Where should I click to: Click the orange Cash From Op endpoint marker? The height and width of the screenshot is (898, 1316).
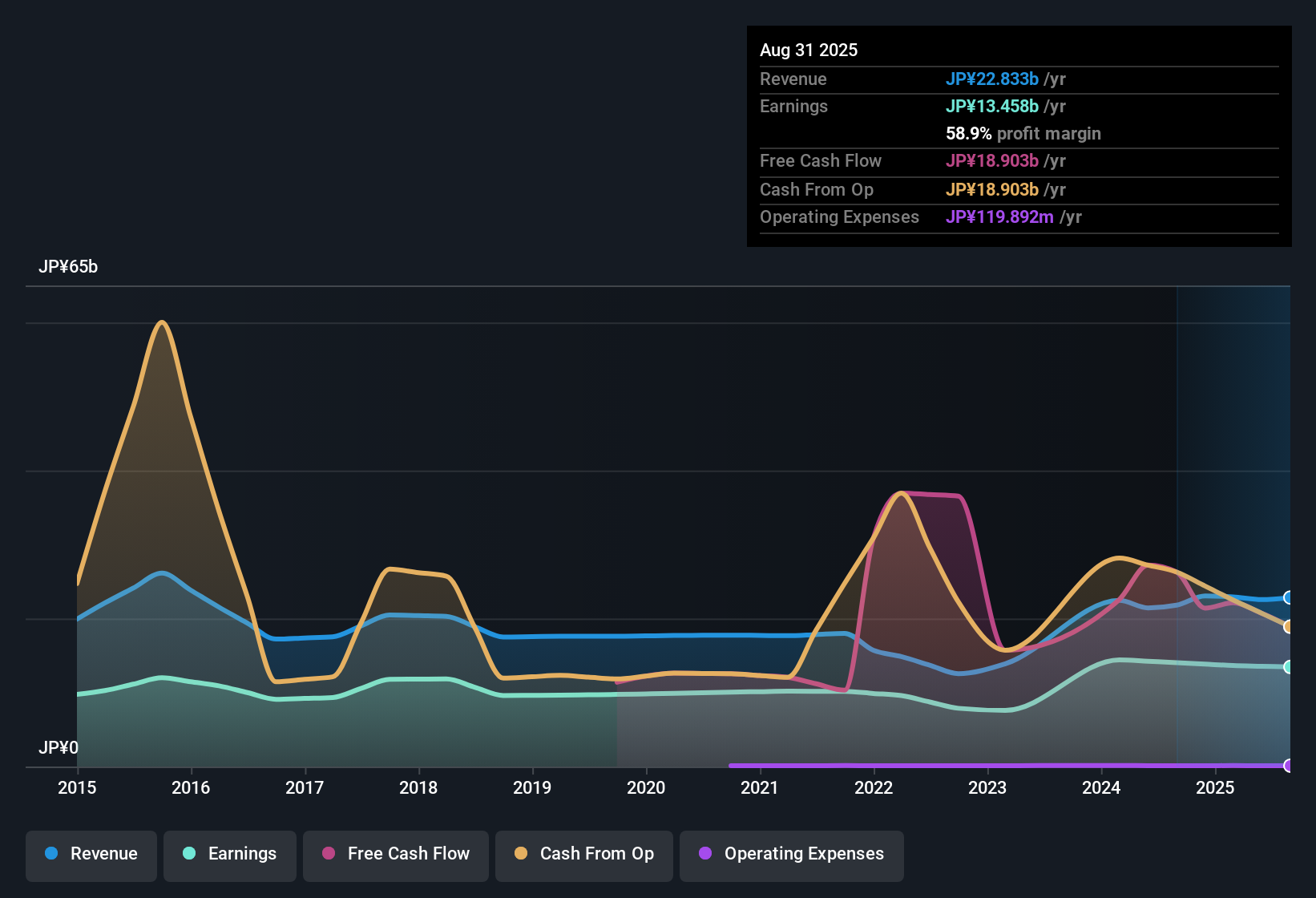[x=1289, y=627]
